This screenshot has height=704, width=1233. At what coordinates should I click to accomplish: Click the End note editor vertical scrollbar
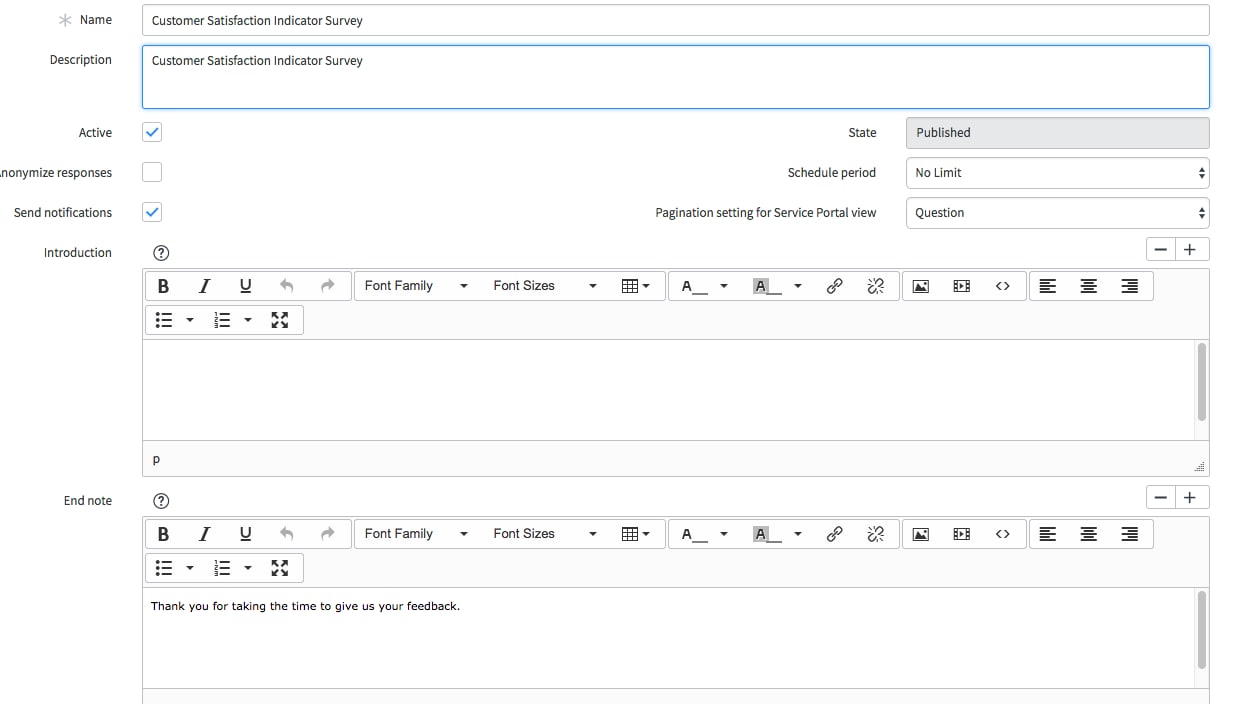(1201, 629)
